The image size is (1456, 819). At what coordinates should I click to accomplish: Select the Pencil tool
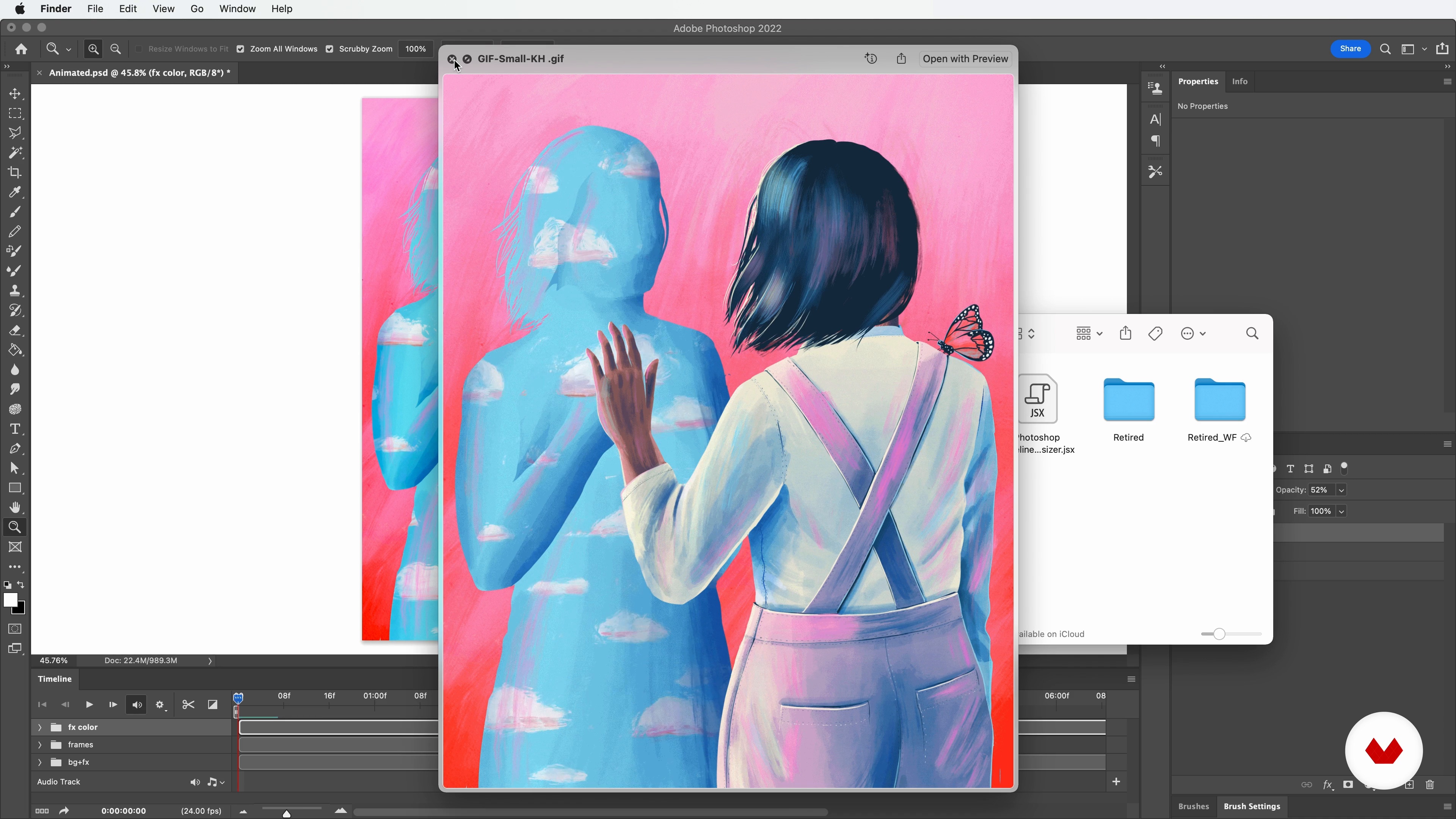pyautogui.click(x=15, y=231)
